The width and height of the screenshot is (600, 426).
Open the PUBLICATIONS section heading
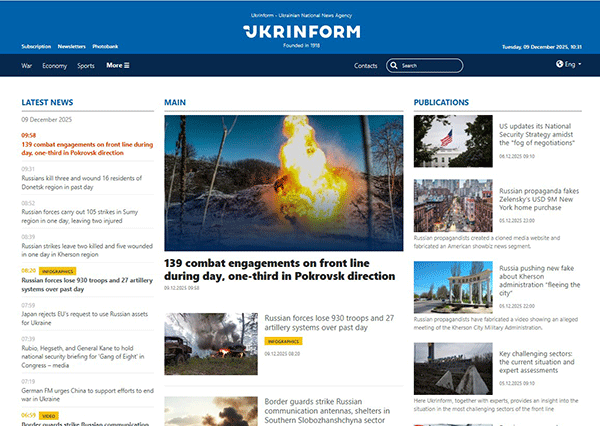[441, 102]
